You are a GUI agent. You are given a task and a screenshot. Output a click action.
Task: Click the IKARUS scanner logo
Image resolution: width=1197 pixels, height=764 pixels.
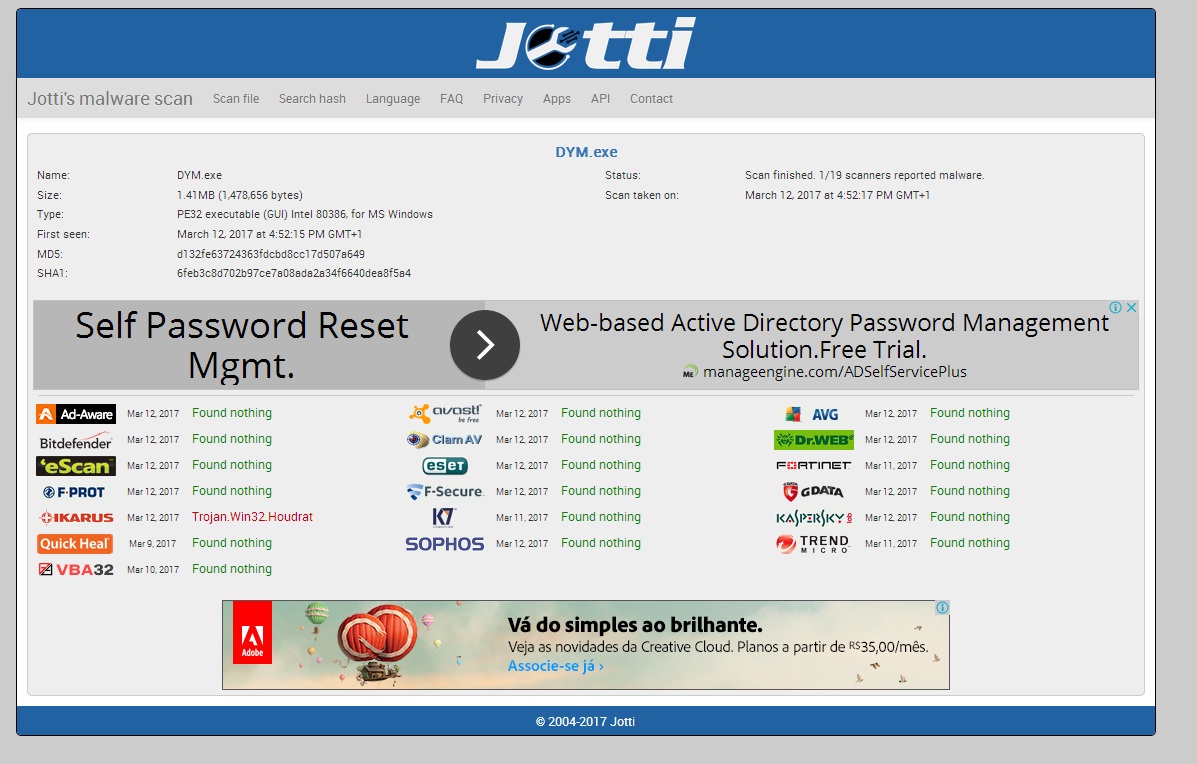pyautogui.click(x=76, y=517)
